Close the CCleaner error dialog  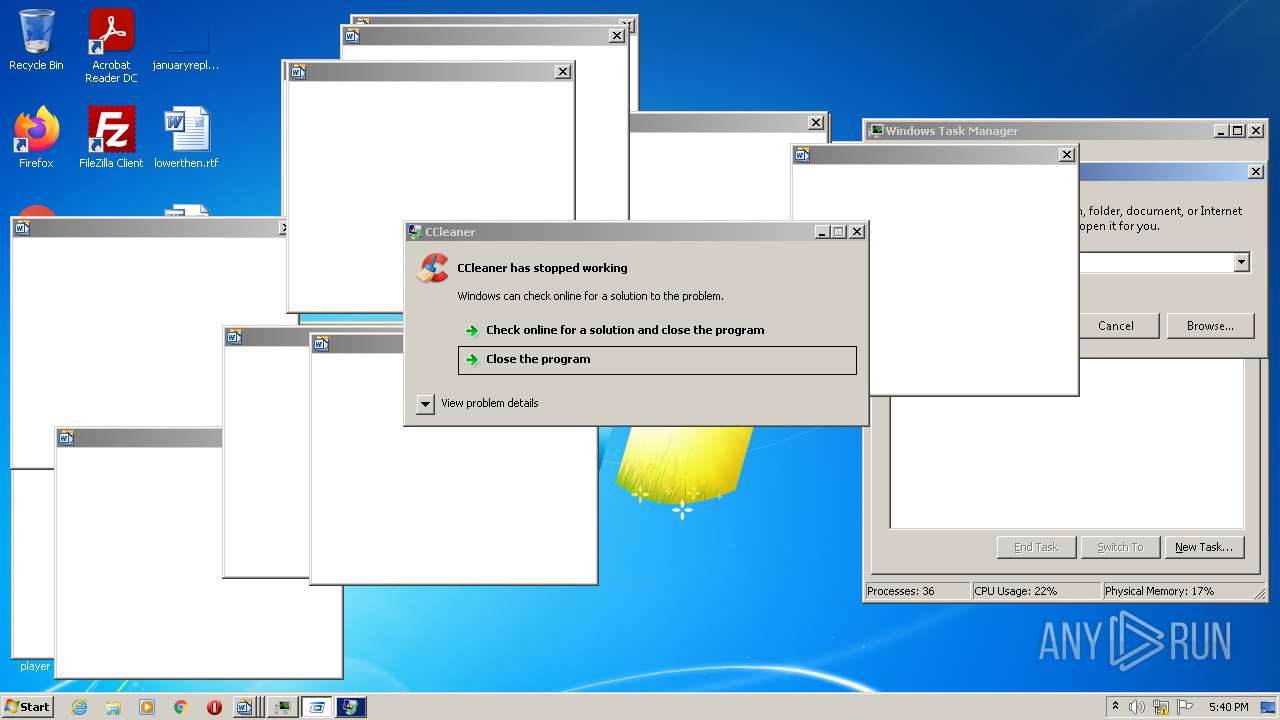857,232
